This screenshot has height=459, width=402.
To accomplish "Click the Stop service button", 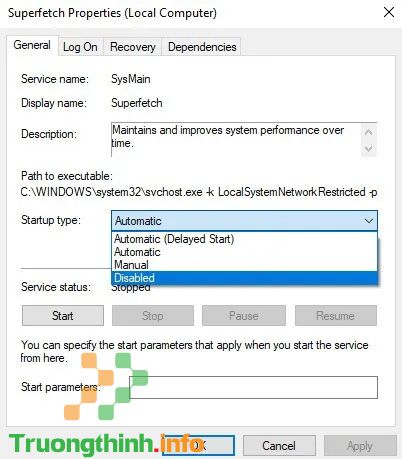I will (153, 315).
